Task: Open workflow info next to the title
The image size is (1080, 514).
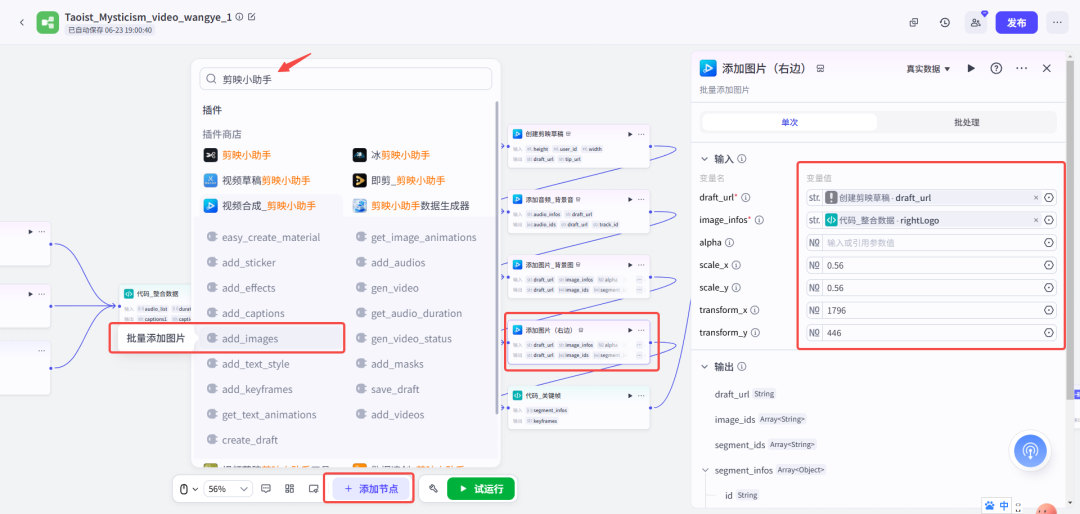Action: tap(239, 17)
